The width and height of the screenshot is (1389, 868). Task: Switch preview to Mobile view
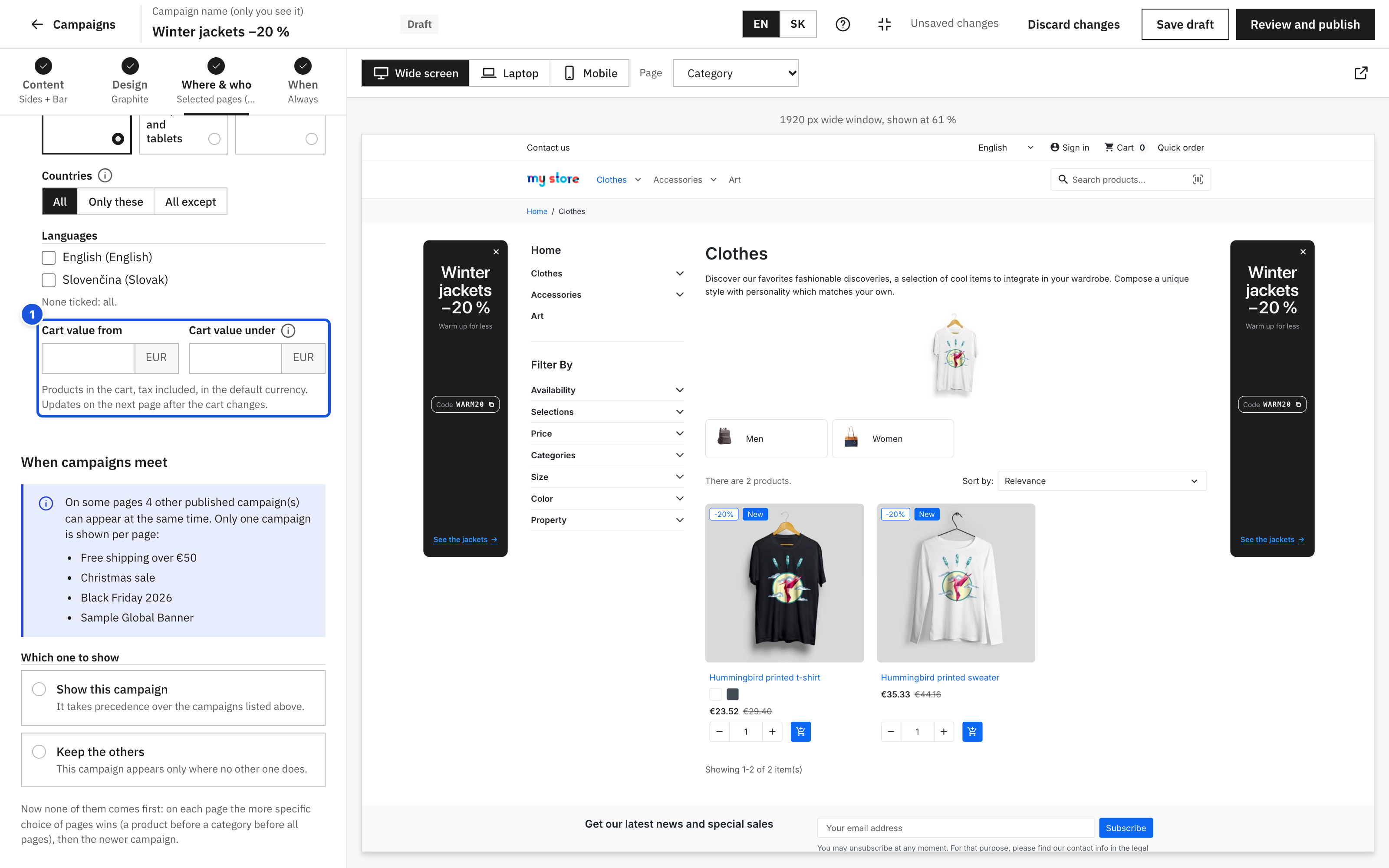589,73
